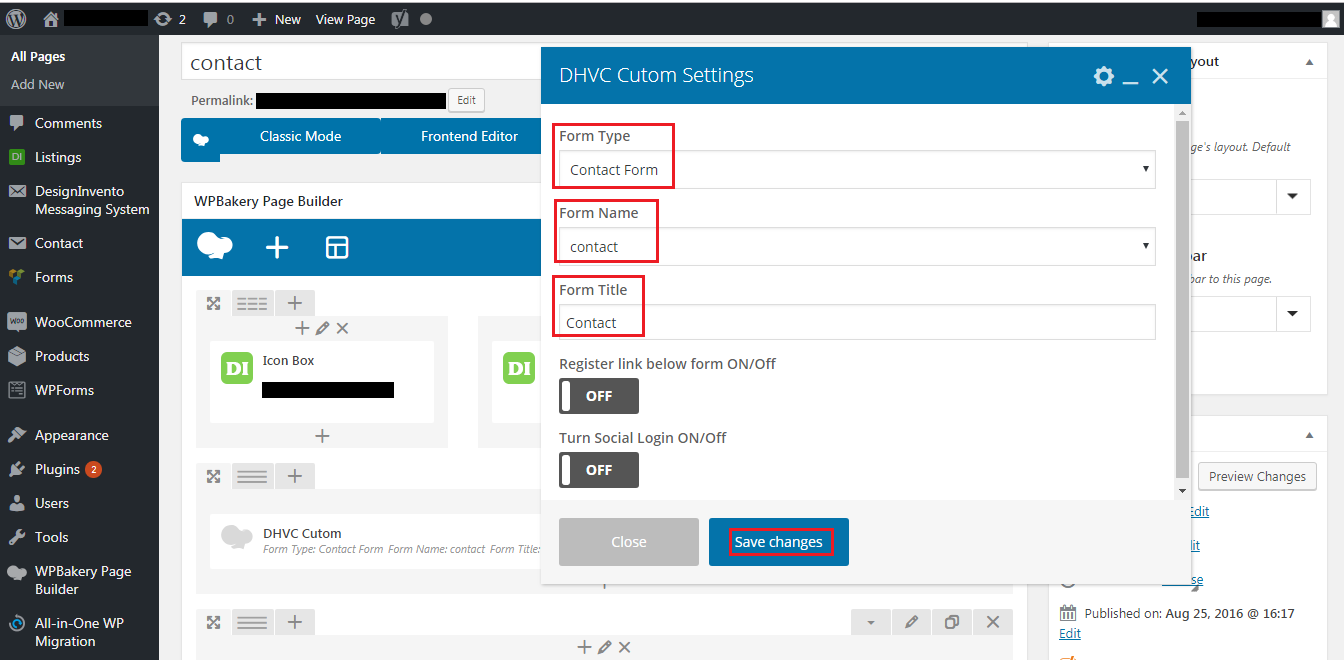The height and width of the screenshot is (660, 1344).
Task: Open the gear settings in DHVC Cutom Settings
Action: [1104, 76]
